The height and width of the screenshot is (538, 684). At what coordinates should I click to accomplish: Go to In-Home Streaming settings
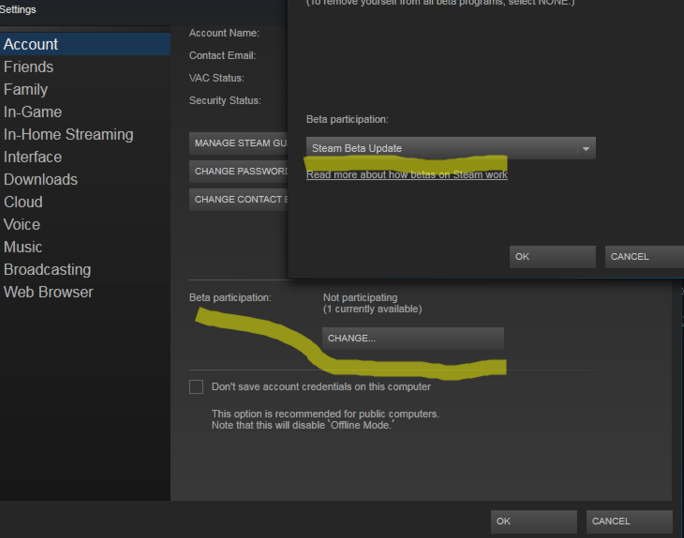(x=68, y=134)
